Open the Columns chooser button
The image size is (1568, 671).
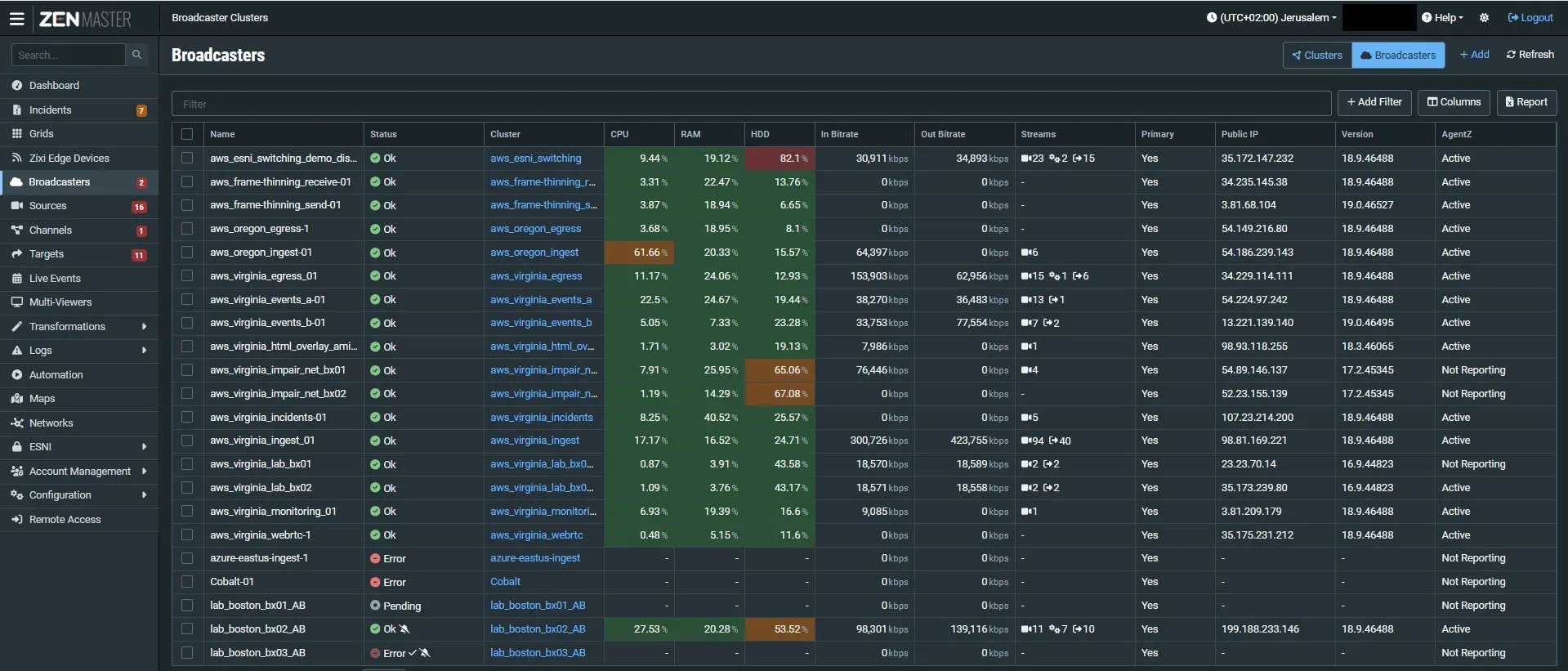click(x=1454, y=102)
